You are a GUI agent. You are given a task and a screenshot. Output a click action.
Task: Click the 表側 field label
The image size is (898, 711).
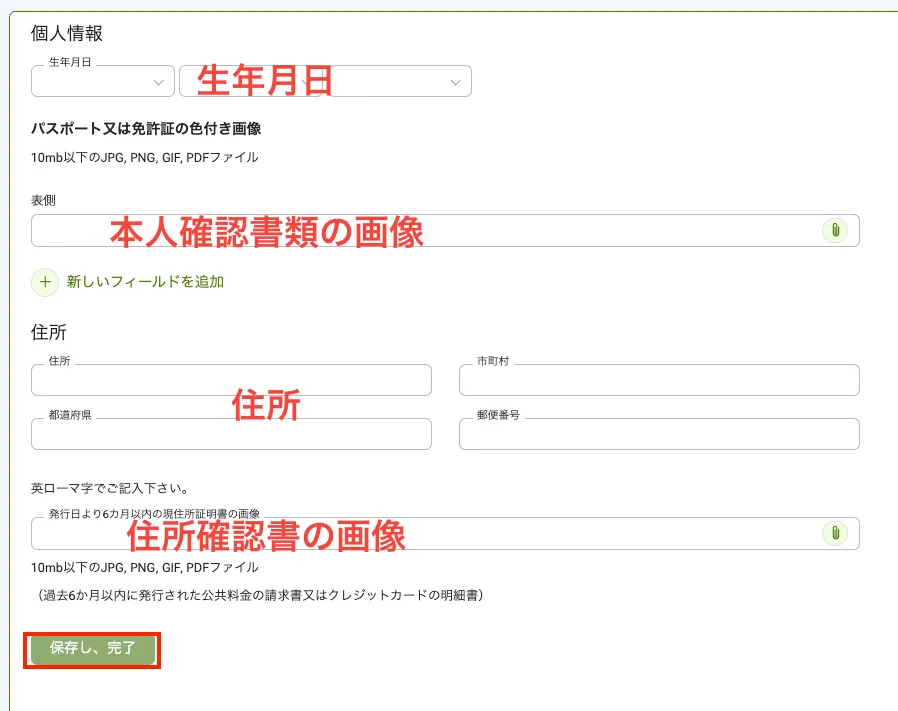click(x=41, y=199)
